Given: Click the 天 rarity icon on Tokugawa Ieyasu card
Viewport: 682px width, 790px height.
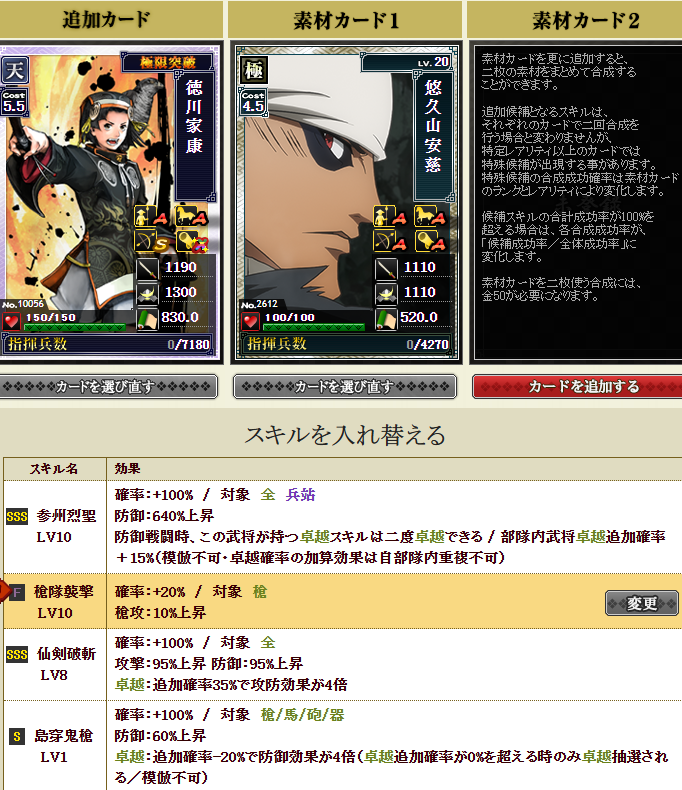Looking at the screenshot, I should [14, 70].
